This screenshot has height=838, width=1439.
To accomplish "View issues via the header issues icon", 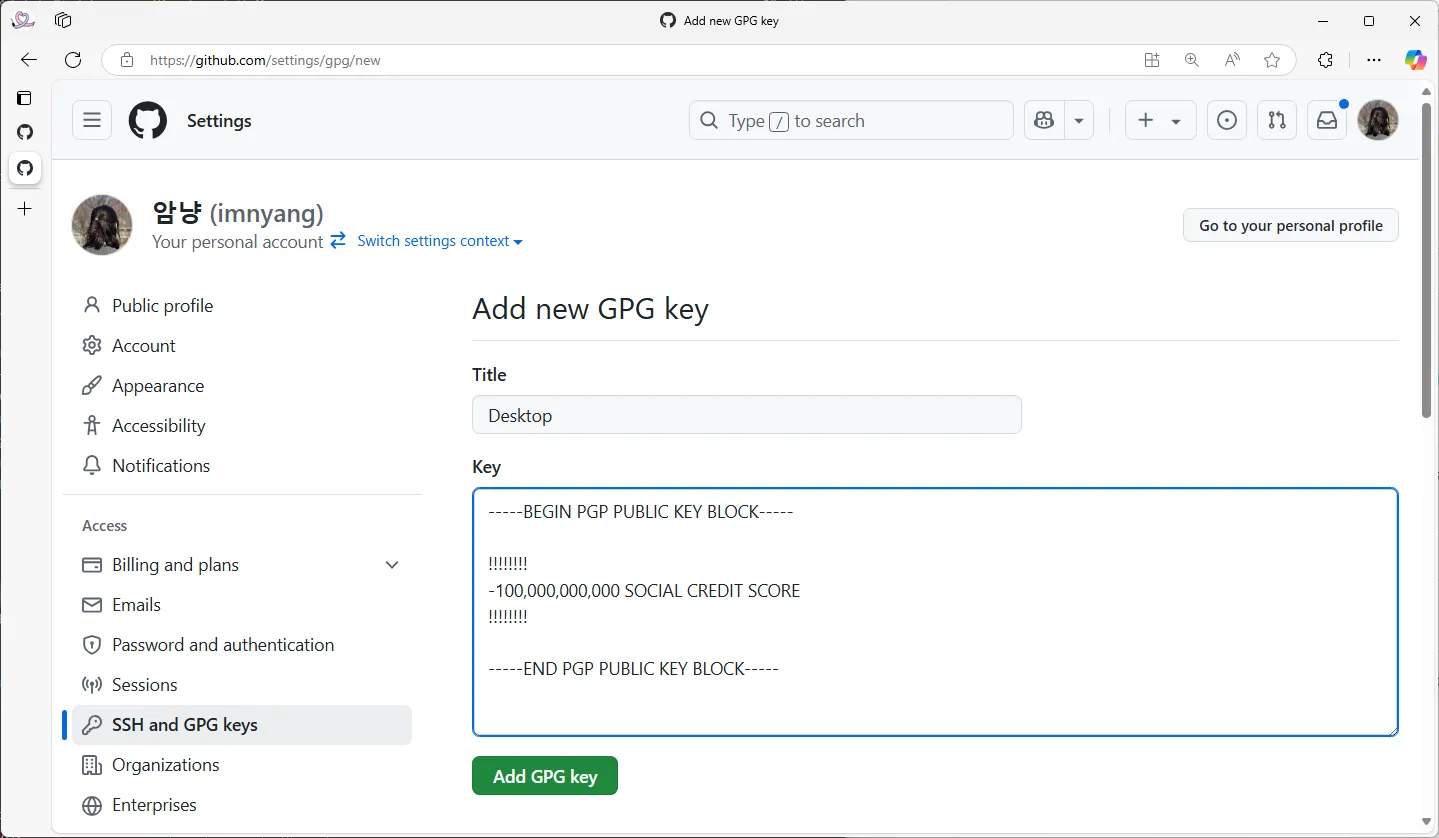I will click(1227, 121).
